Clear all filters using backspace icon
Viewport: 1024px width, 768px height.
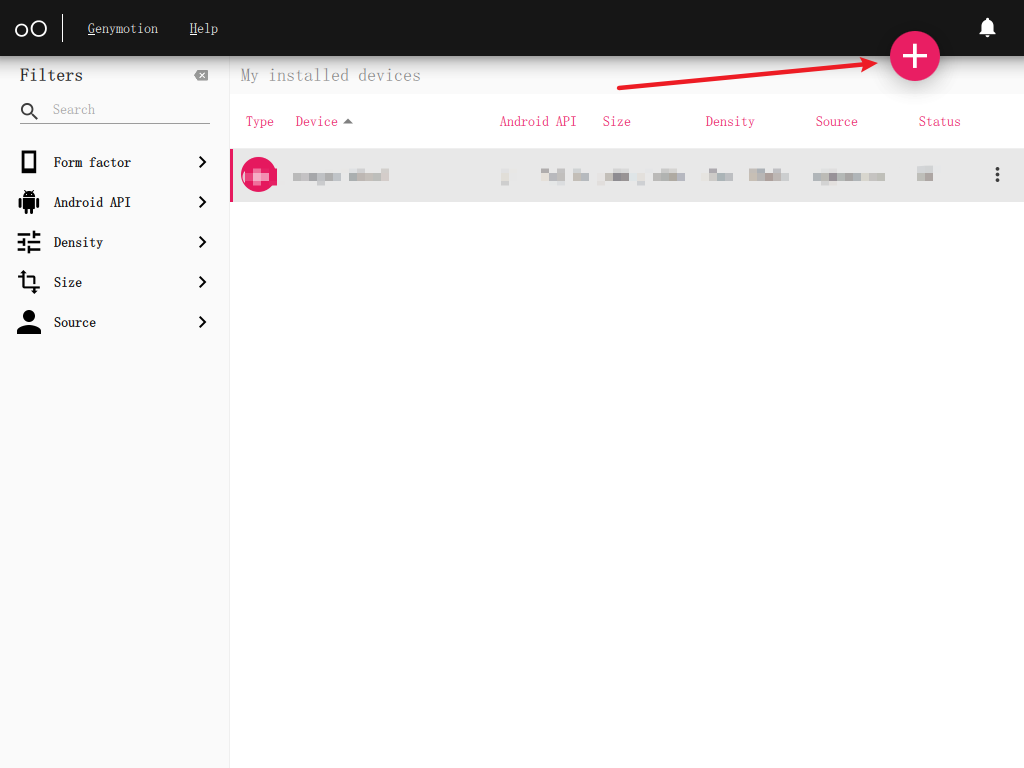tap(201, 76)
